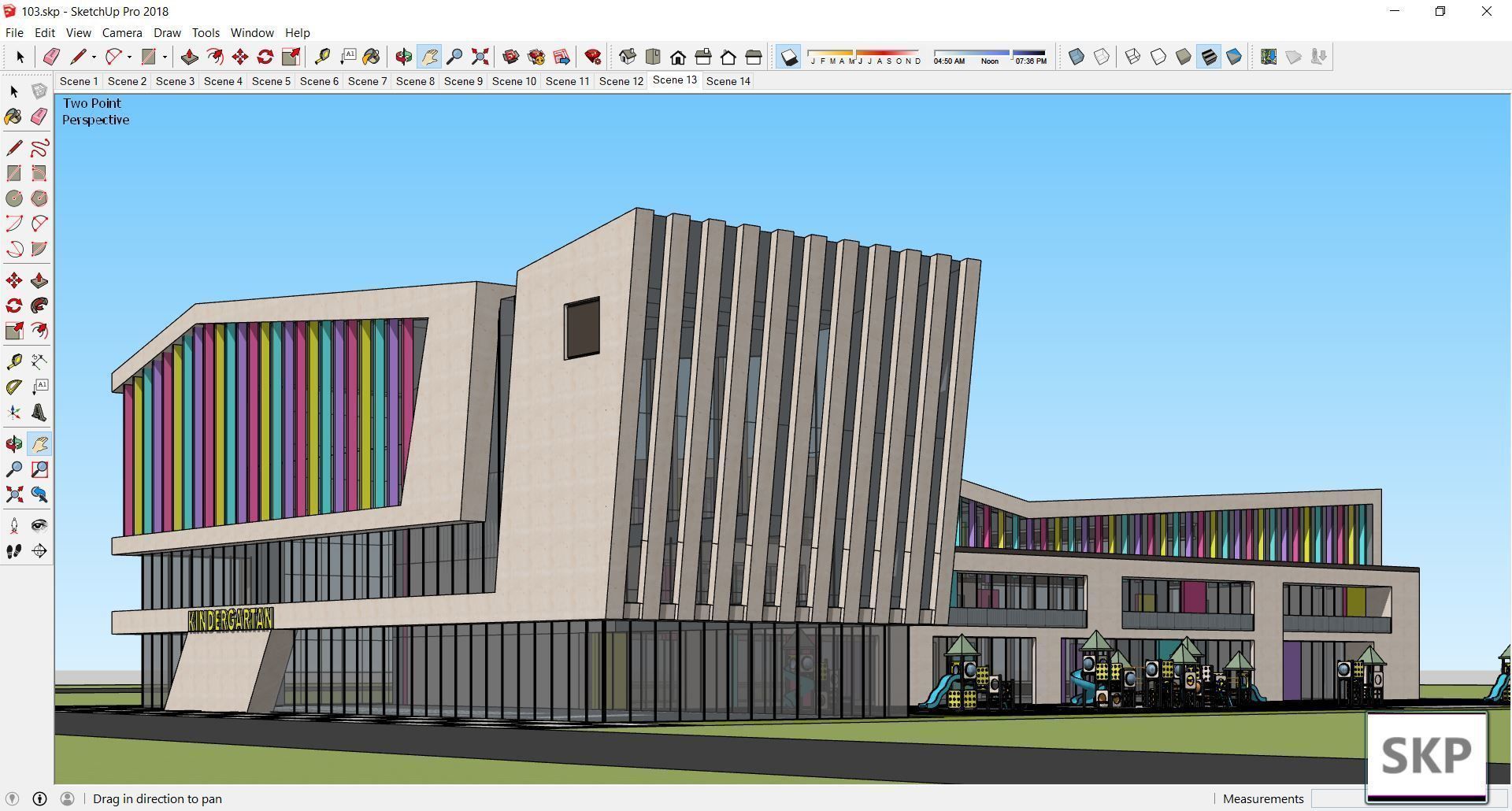
Task: Select the Make Component tool
Action: point(39,92)
